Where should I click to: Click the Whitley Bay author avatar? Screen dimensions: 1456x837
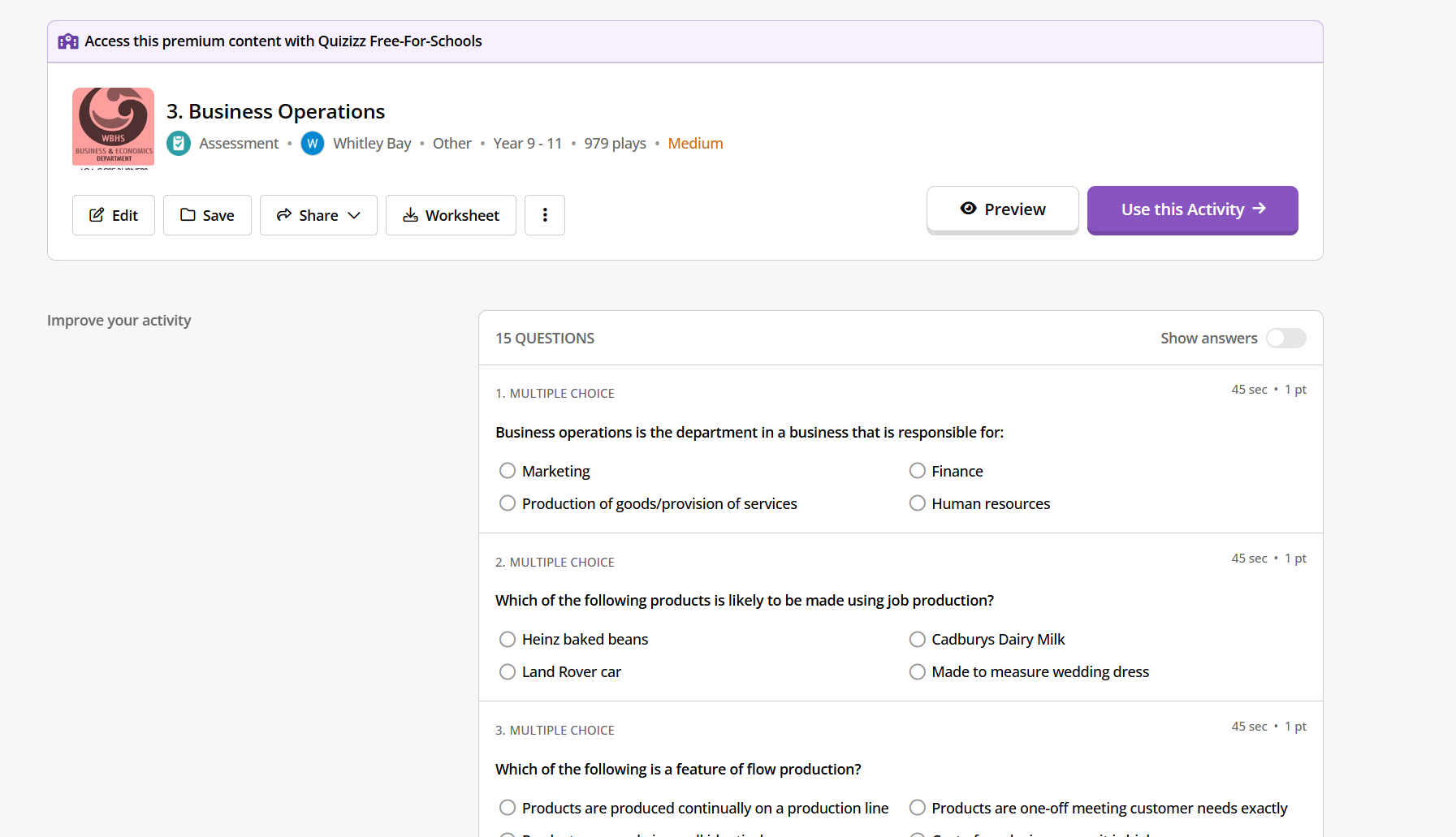pyautogui.click(x=313, y=144)
